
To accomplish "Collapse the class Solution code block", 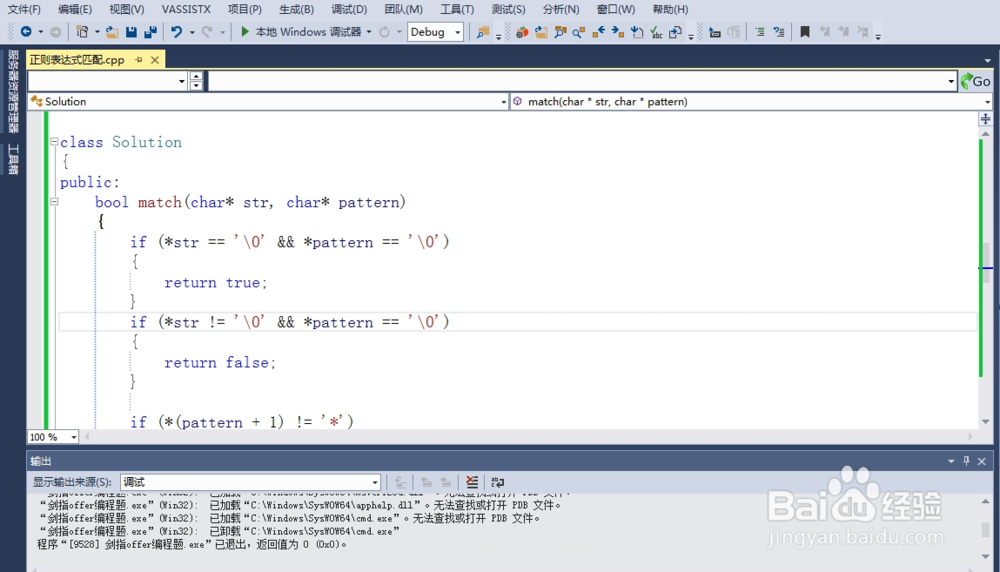I will pyautogui.click(x=54, y=142).
